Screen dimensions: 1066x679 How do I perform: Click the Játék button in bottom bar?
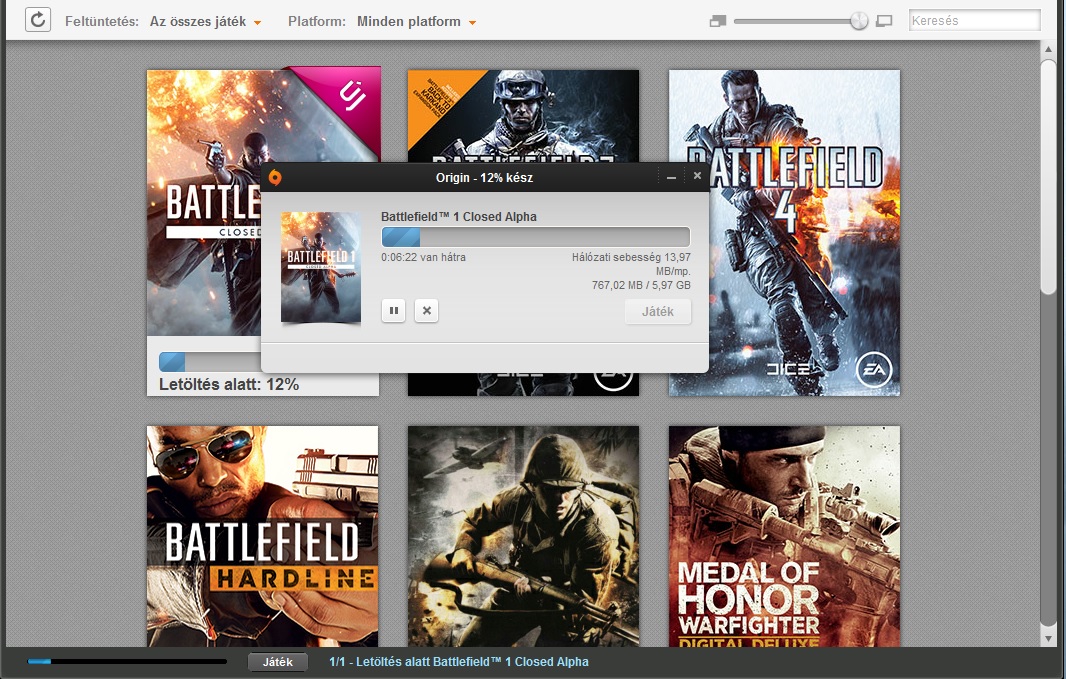(x=277, y=662)
